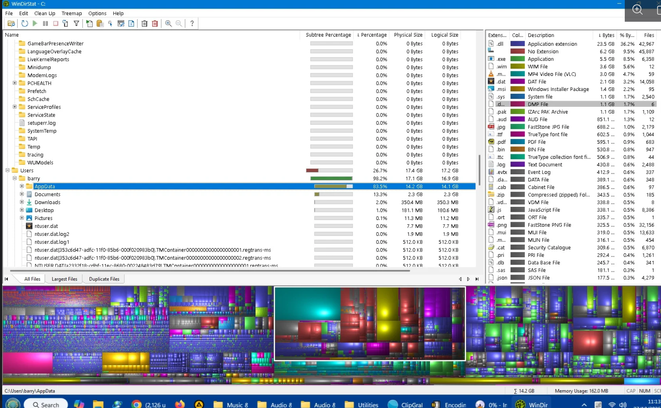Click the funnel filter toolbar icon
661x408 pixels.
76,24
